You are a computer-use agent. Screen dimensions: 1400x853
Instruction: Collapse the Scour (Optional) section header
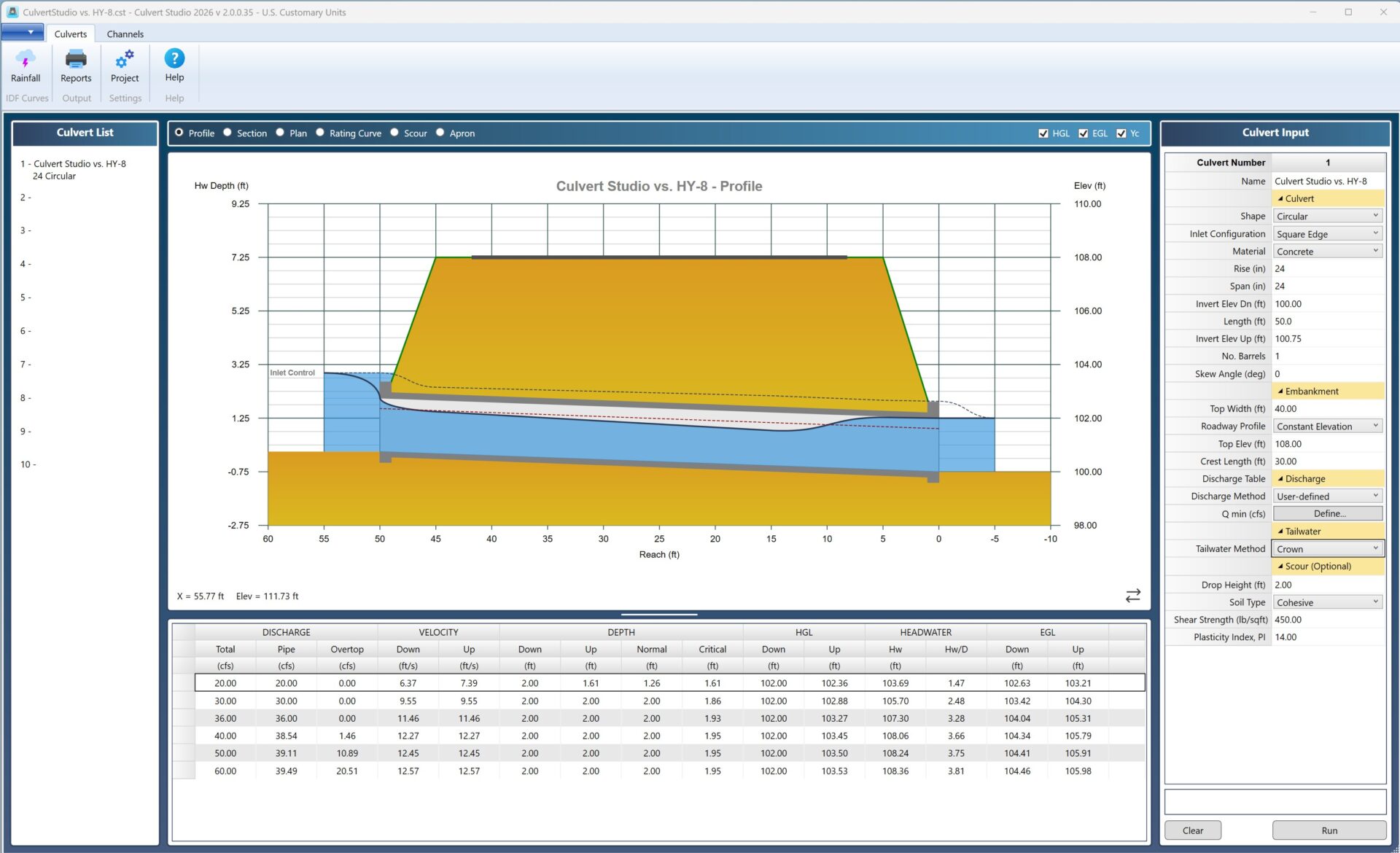pyautogui.click(x=1328, y=566)
